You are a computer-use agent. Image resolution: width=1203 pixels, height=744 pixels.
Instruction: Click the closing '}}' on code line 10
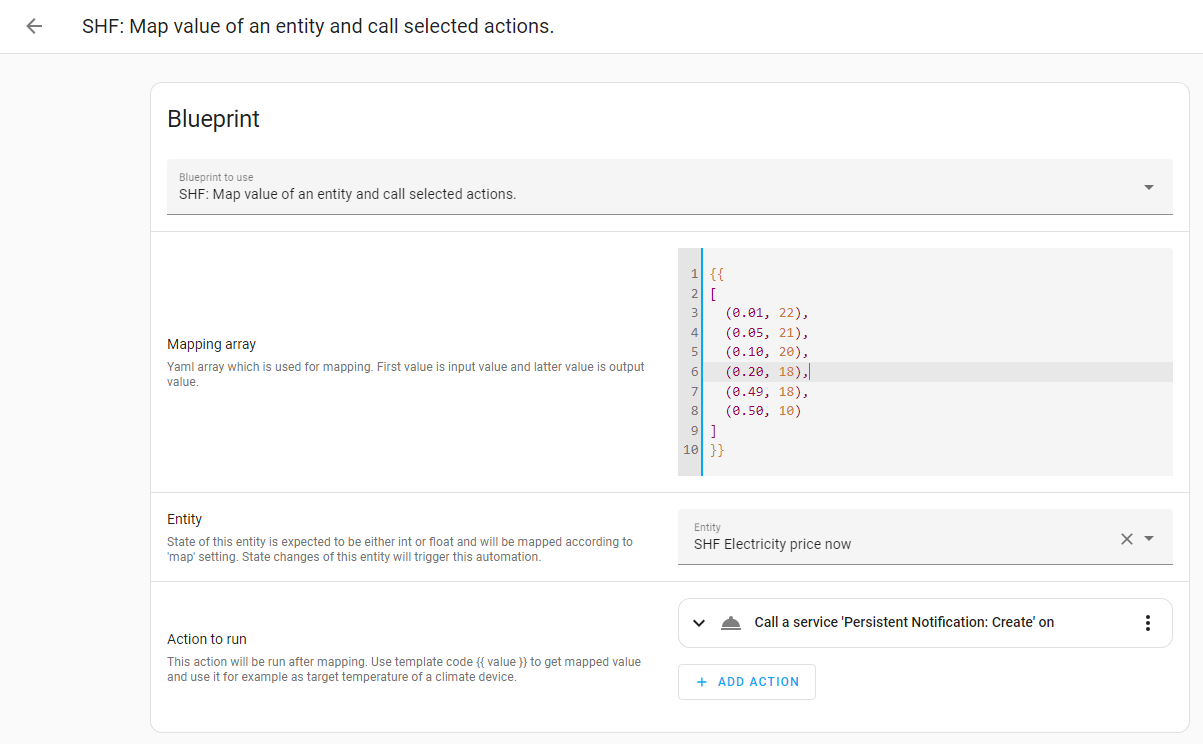717,450
